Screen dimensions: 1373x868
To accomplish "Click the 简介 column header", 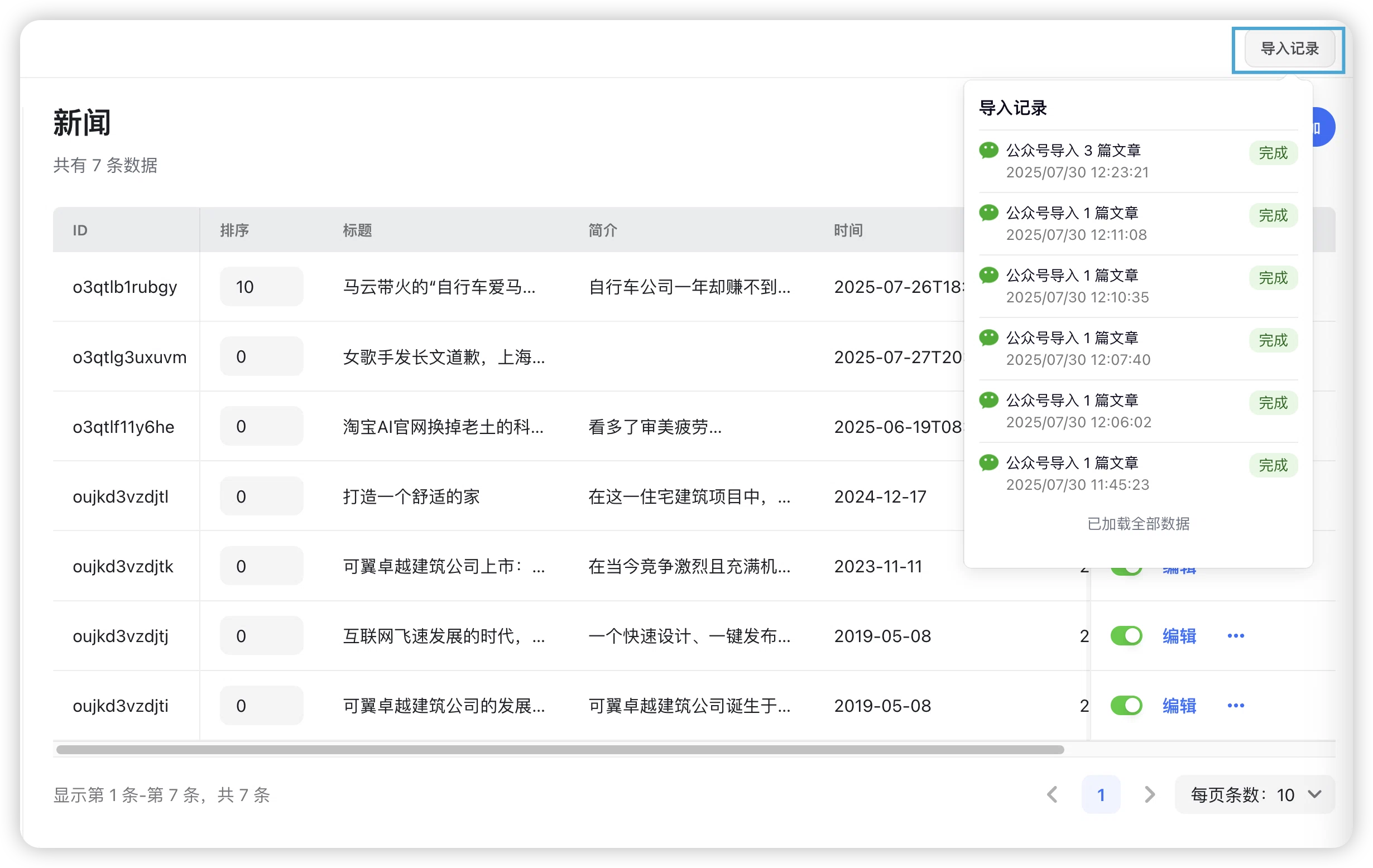I will (x=603, y=230).
